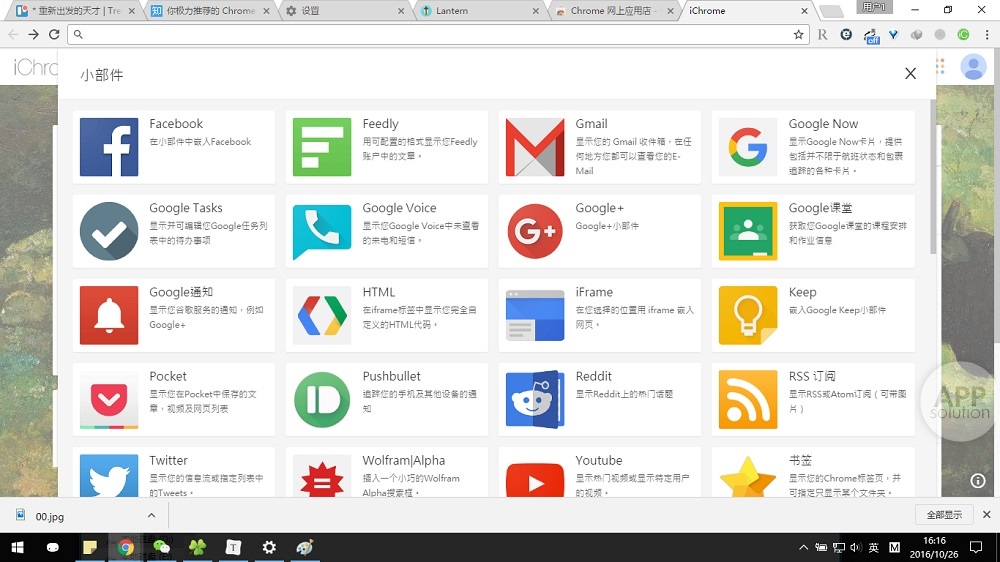
Task: Show hidden system tray icons
Action: [x=804, y=547]
